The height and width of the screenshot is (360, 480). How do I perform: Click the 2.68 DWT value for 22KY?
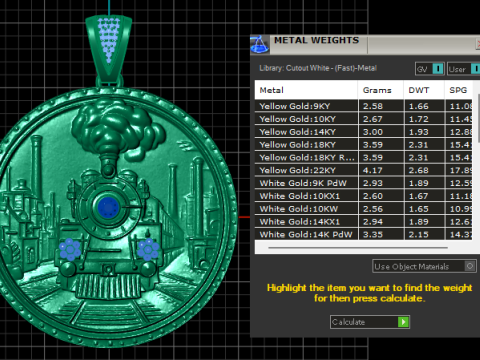pyautogui.click(x=418, y=170)
